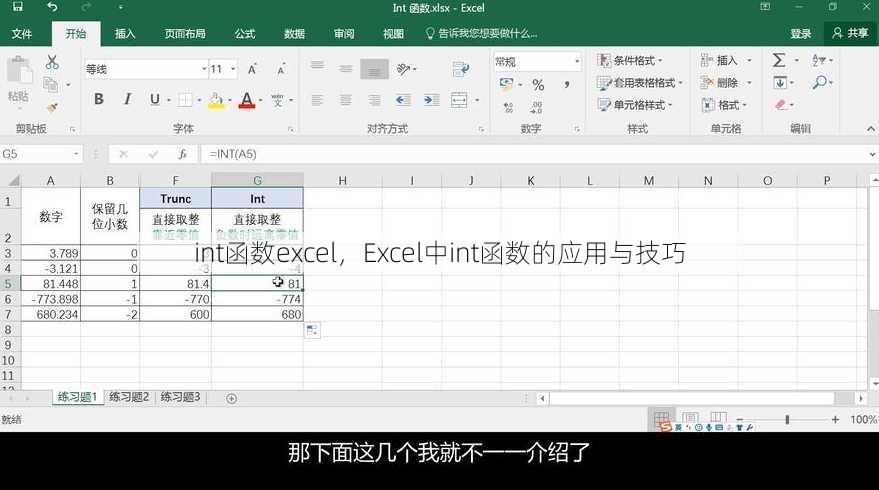Click the text orientation icon
This screenshot has width=879, height=490.
404,69
